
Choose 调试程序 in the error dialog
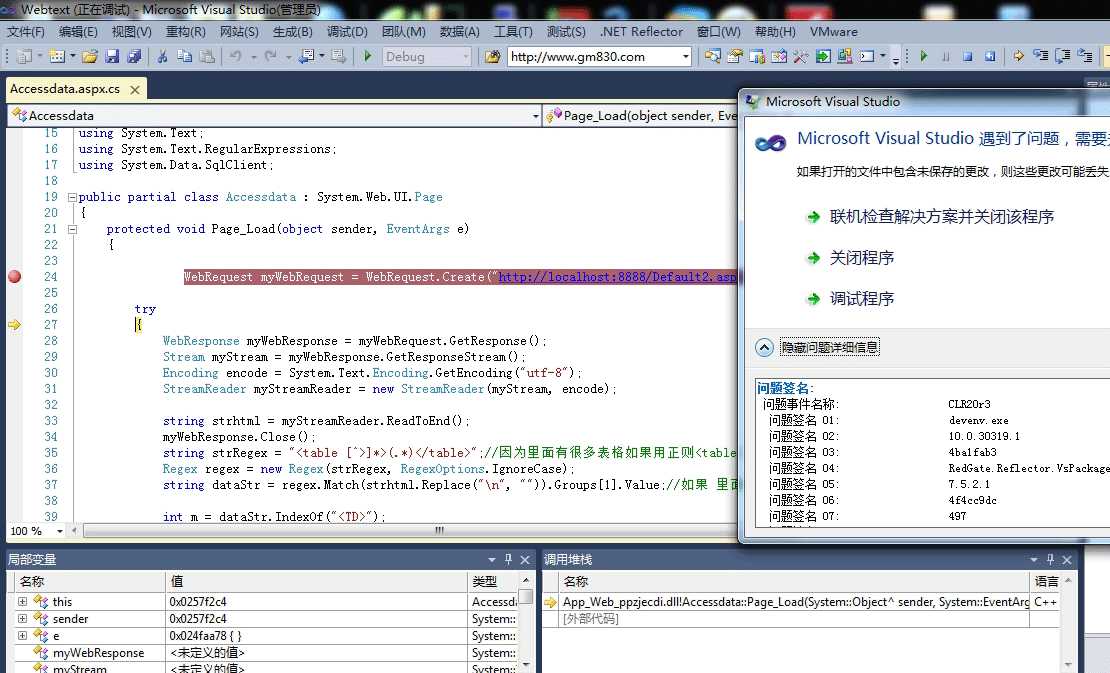coord(862,299)
